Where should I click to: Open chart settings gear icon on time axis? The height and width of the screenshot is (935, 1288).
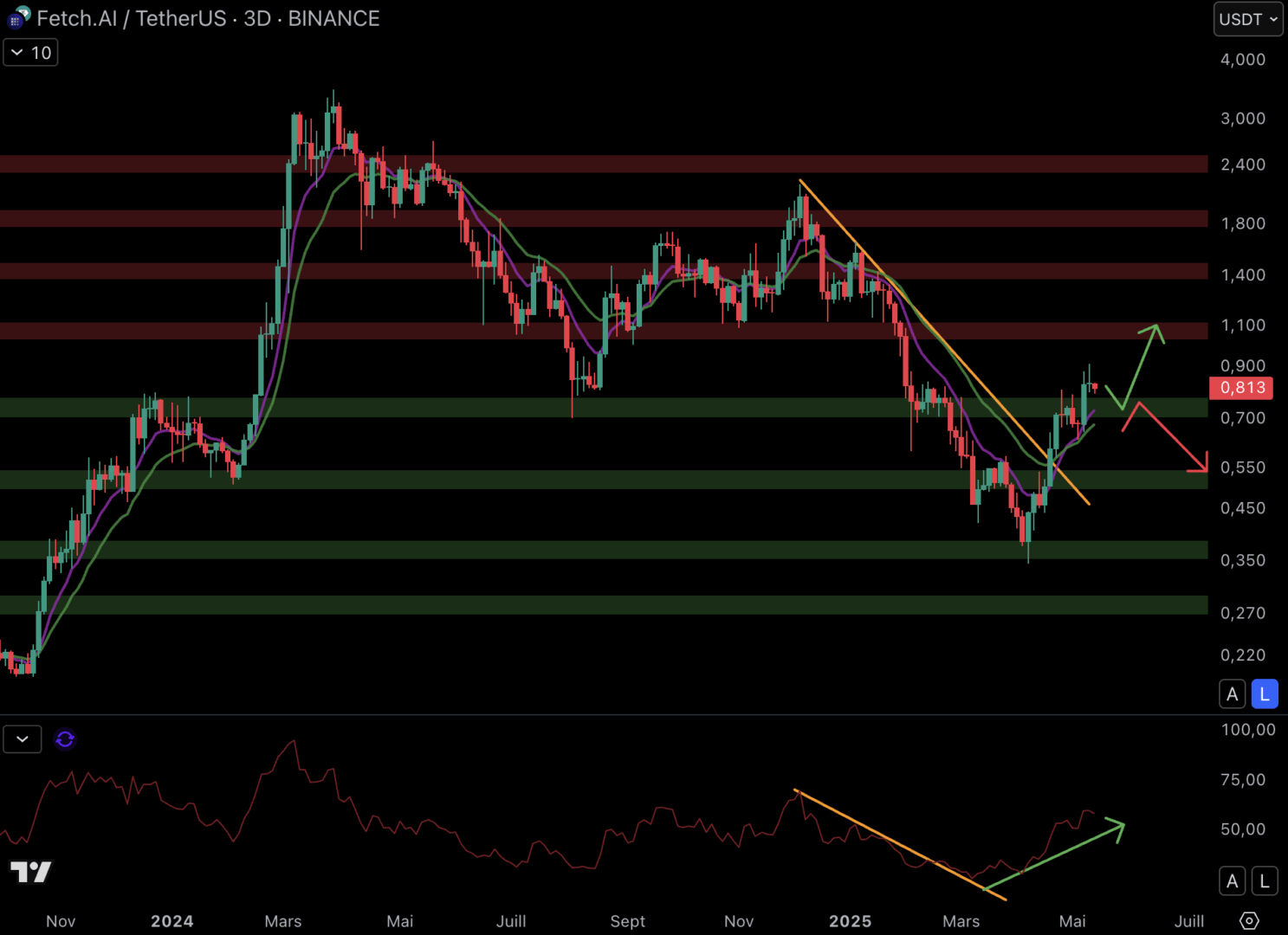tap(1249, 920)
